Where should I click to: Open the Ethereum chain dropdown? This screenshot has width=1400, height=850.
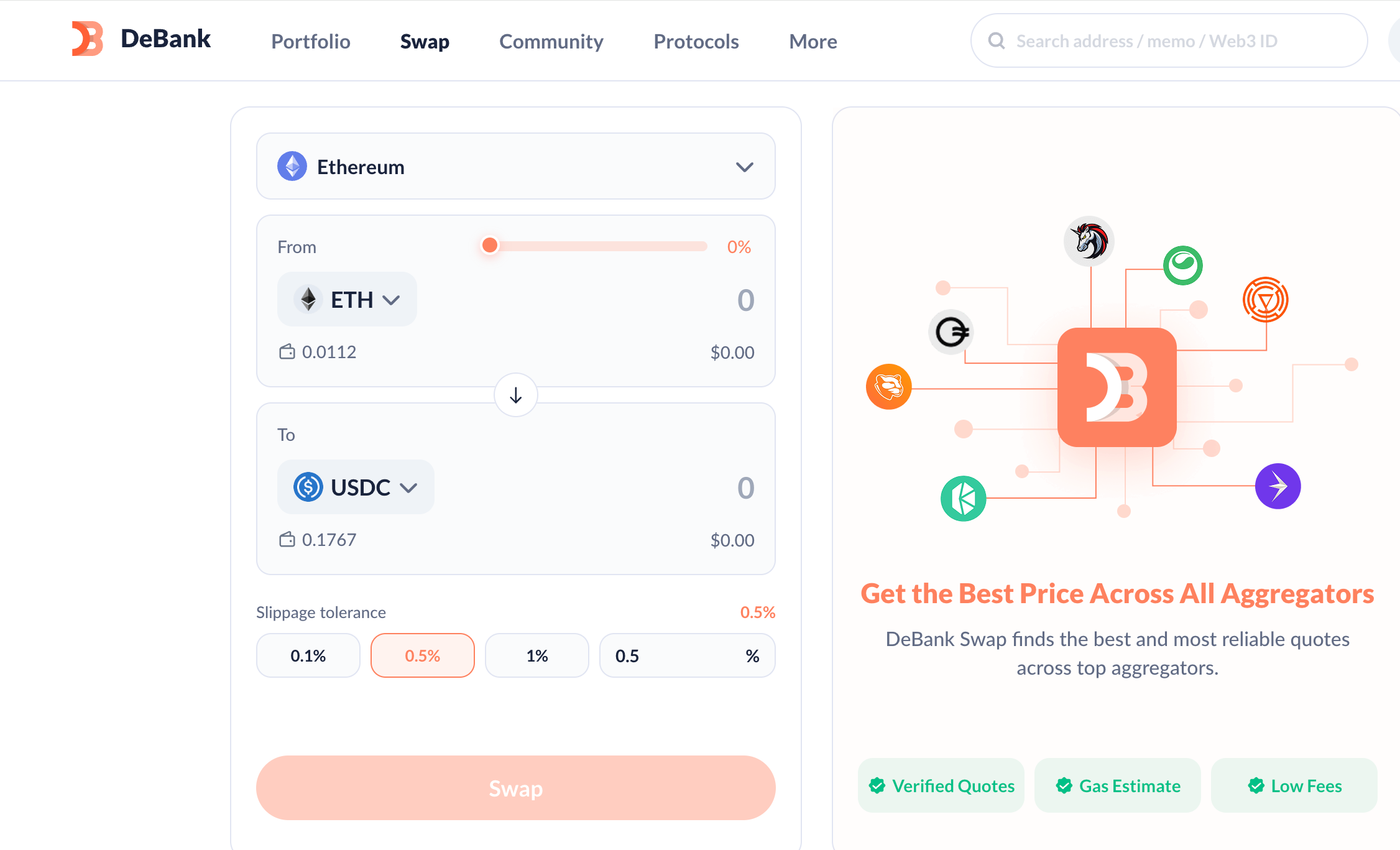[x=515, y=166]
